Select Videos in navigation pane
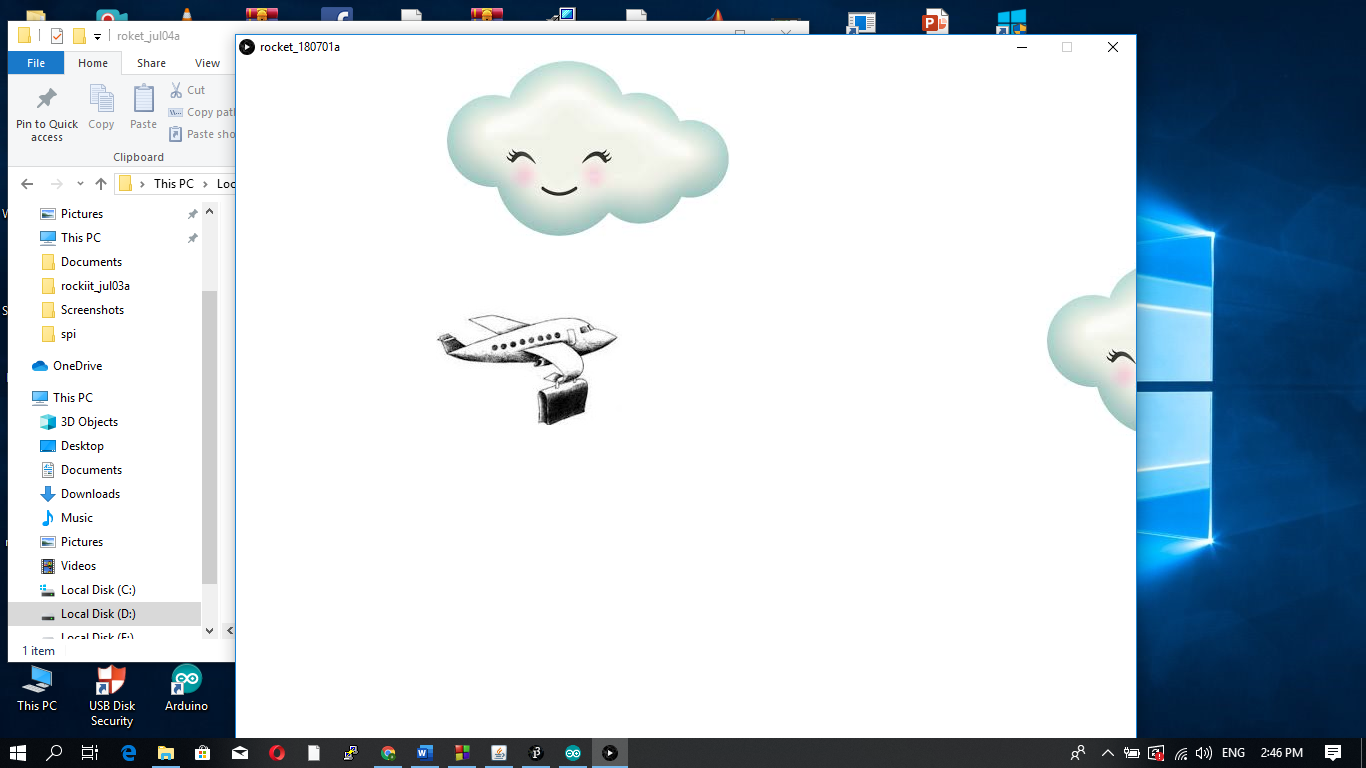 (78, 566)
